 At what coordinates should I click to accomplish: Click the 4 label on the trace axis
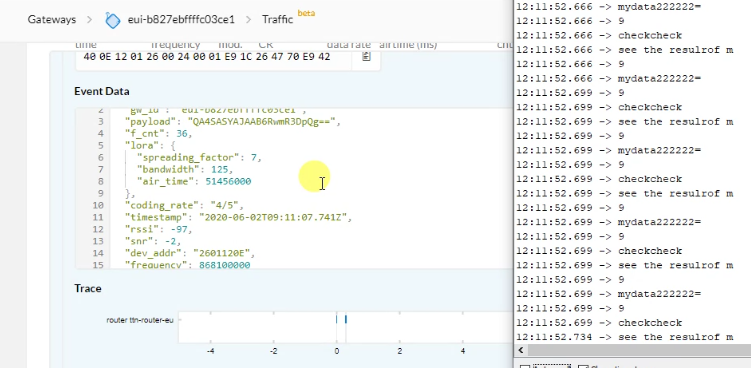(x=463, y=351)
